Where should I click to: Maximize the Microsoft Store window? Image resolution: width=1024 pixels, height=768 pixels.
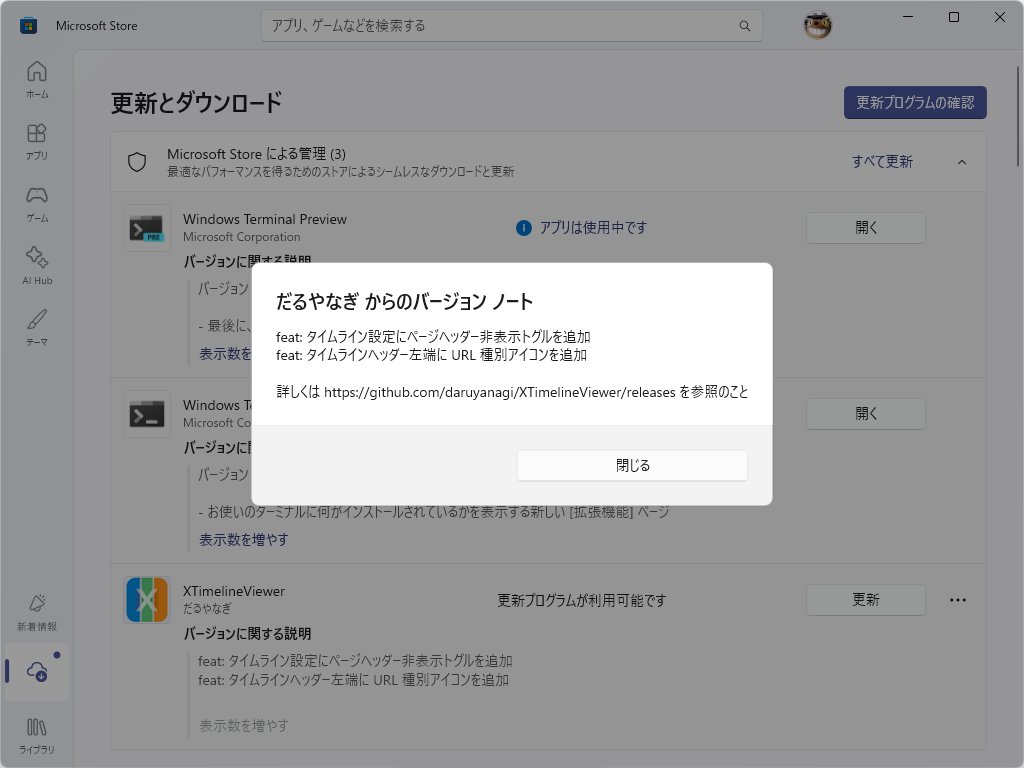[953, 17]
